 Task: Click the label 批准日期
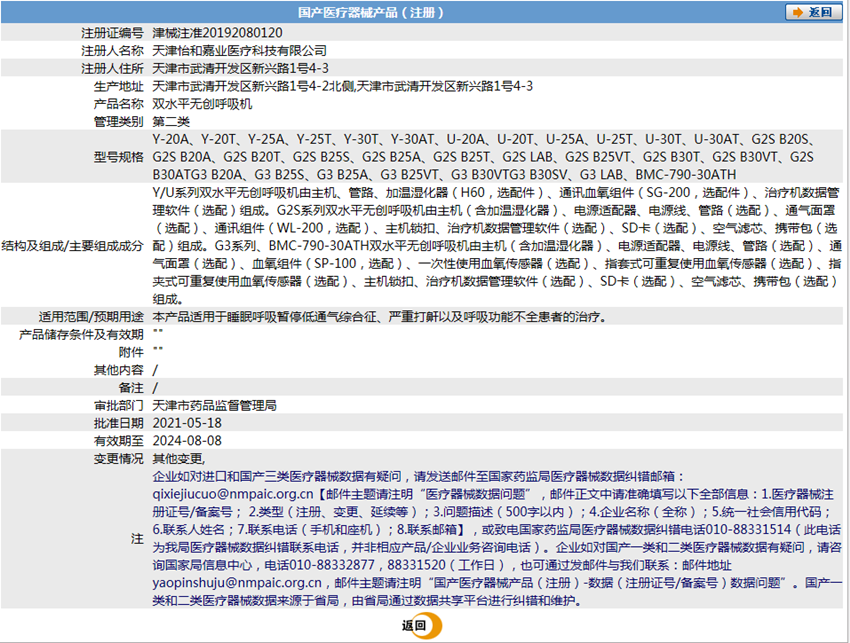click(x=119, y=423)
